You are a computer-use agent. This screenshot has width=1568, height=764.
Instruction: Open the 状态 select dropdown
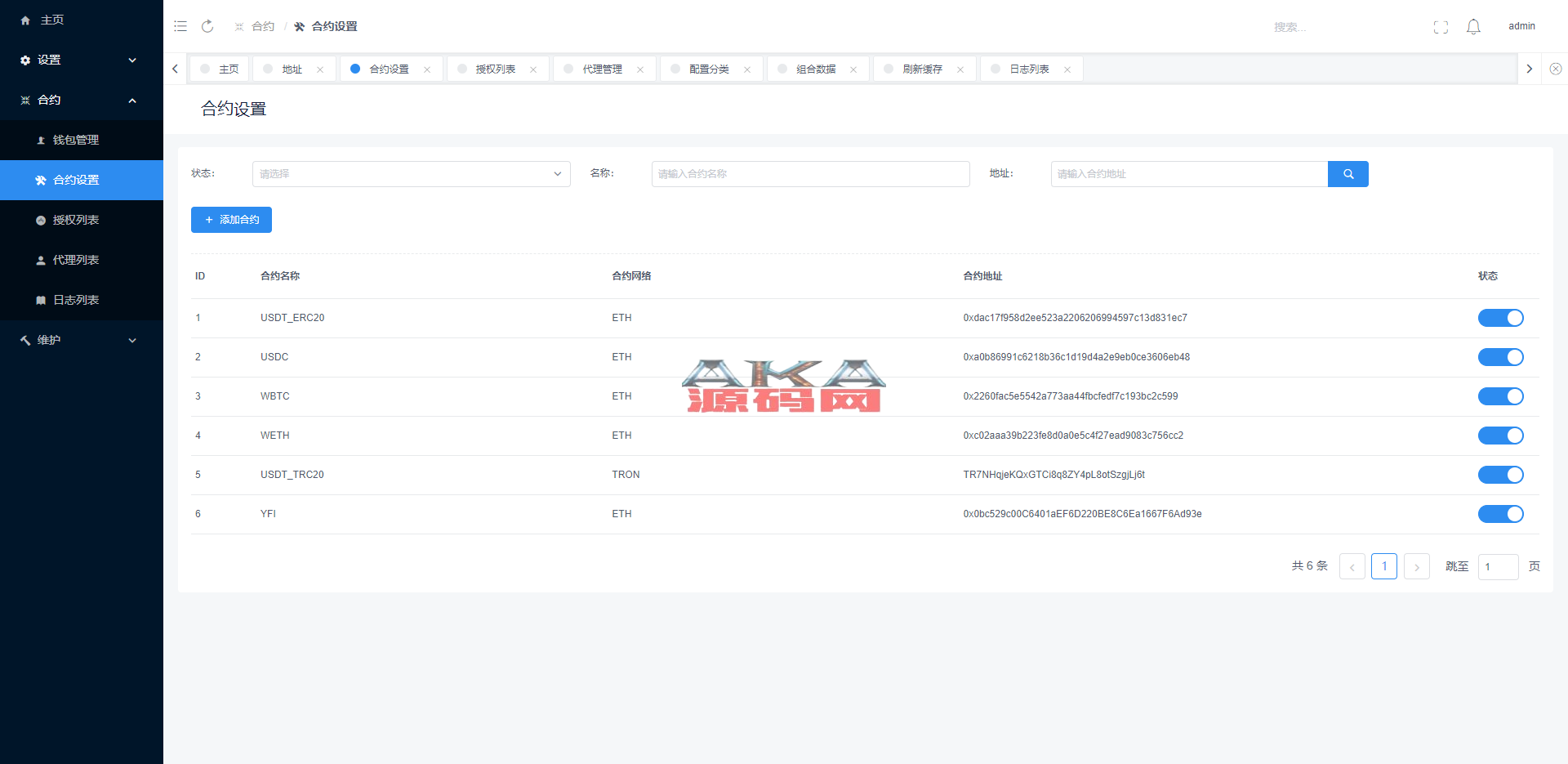[x=411, y=174]
